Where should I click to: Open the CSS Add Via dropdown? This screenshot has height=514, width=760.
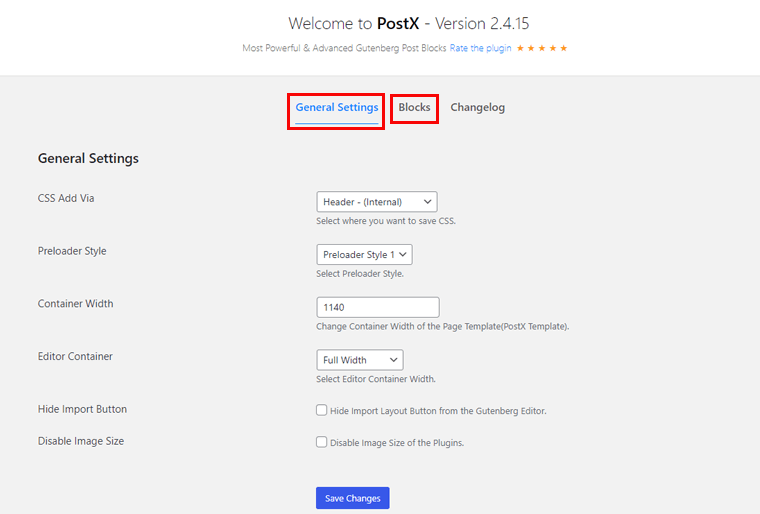click(376, 202)
